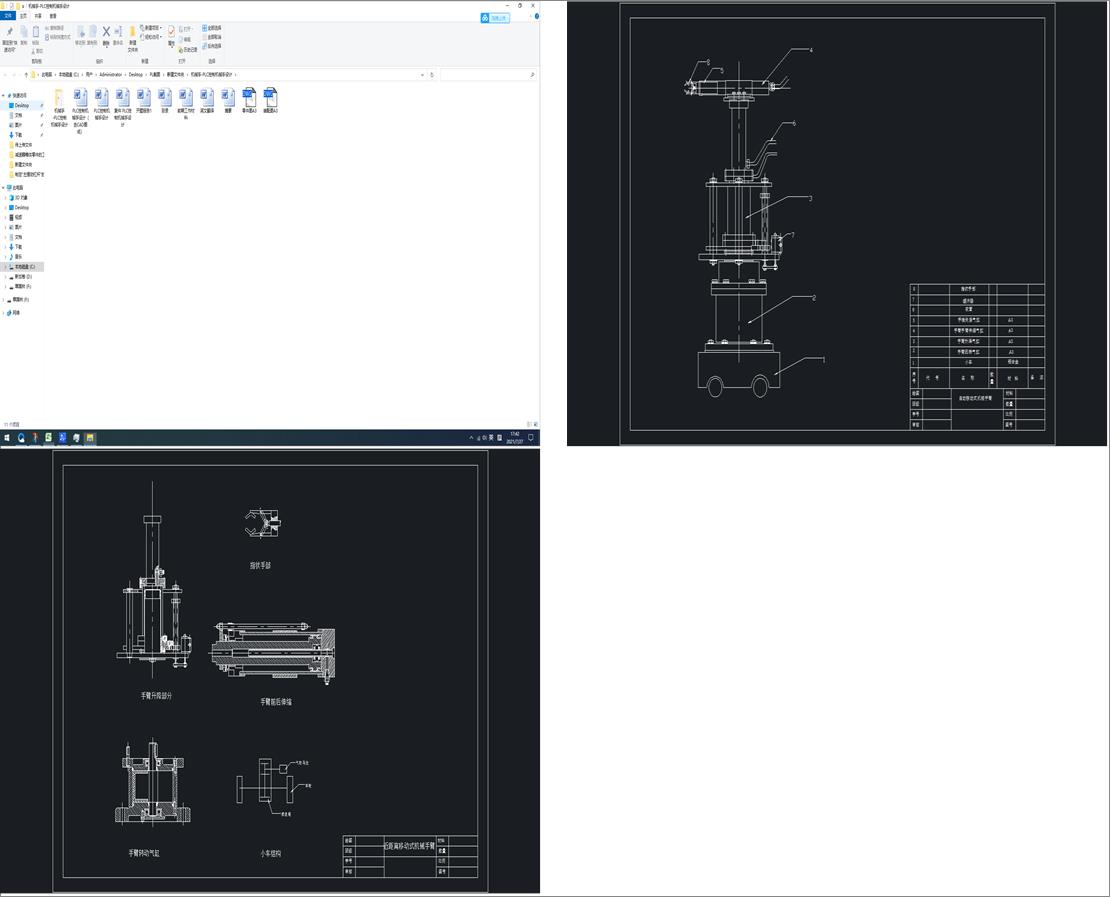Open the Windows Start menu
The height and width of the screenshot is (897, 1110).
point(7,438)
